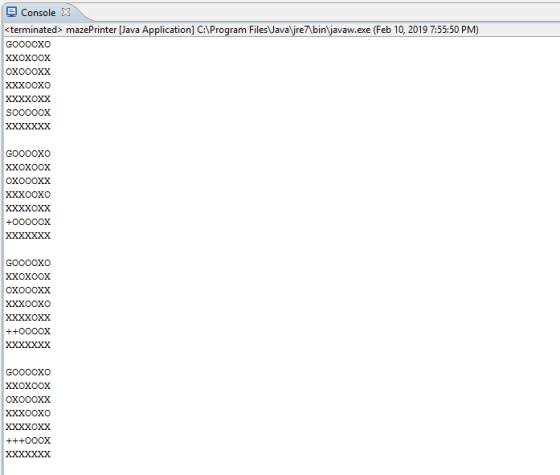Close the Console tab with its X
This screenshot has height=475, width=560.
tap(66, 12)
